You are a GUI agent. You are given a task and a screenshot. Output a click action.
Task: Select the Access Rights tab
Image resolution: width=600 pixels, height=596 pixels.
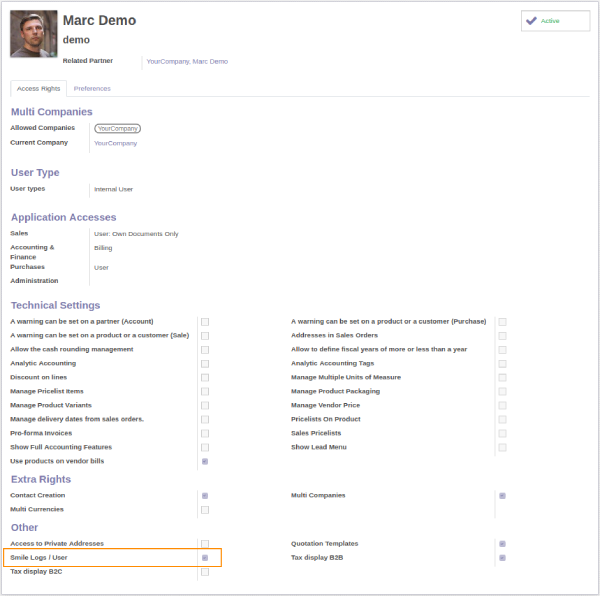pos(39,89)
